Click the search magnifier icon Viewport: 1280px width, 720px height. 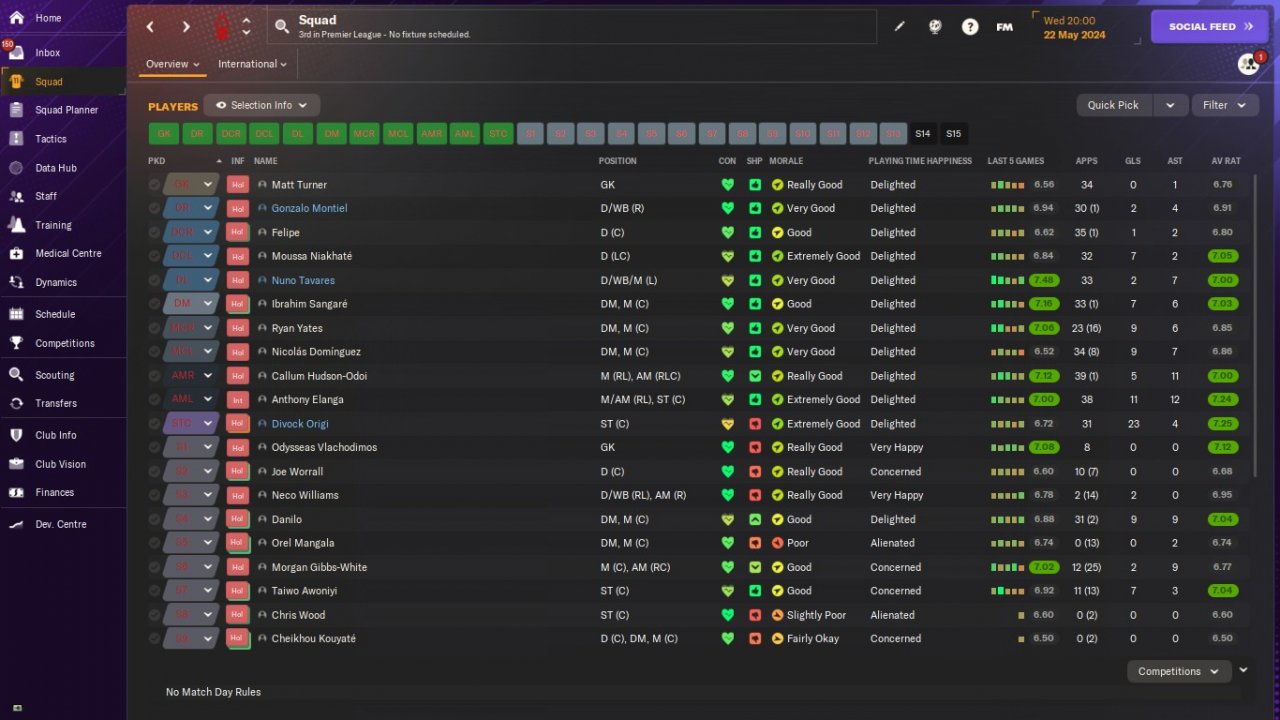point(282,27)
